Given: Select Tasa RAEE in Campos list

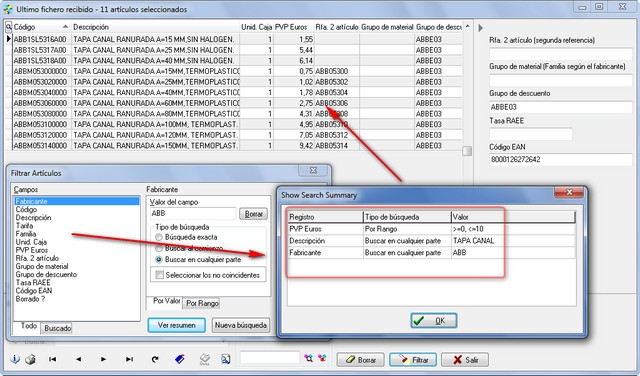Looking at the screenshot, I should click(x=33, y=283).
